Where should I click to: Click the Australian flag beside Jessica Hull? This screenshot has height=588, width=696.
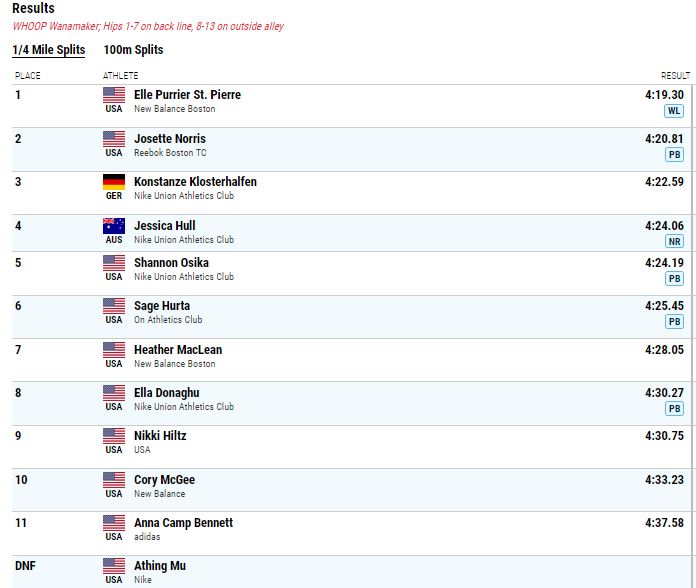click(x=114, y=226)
